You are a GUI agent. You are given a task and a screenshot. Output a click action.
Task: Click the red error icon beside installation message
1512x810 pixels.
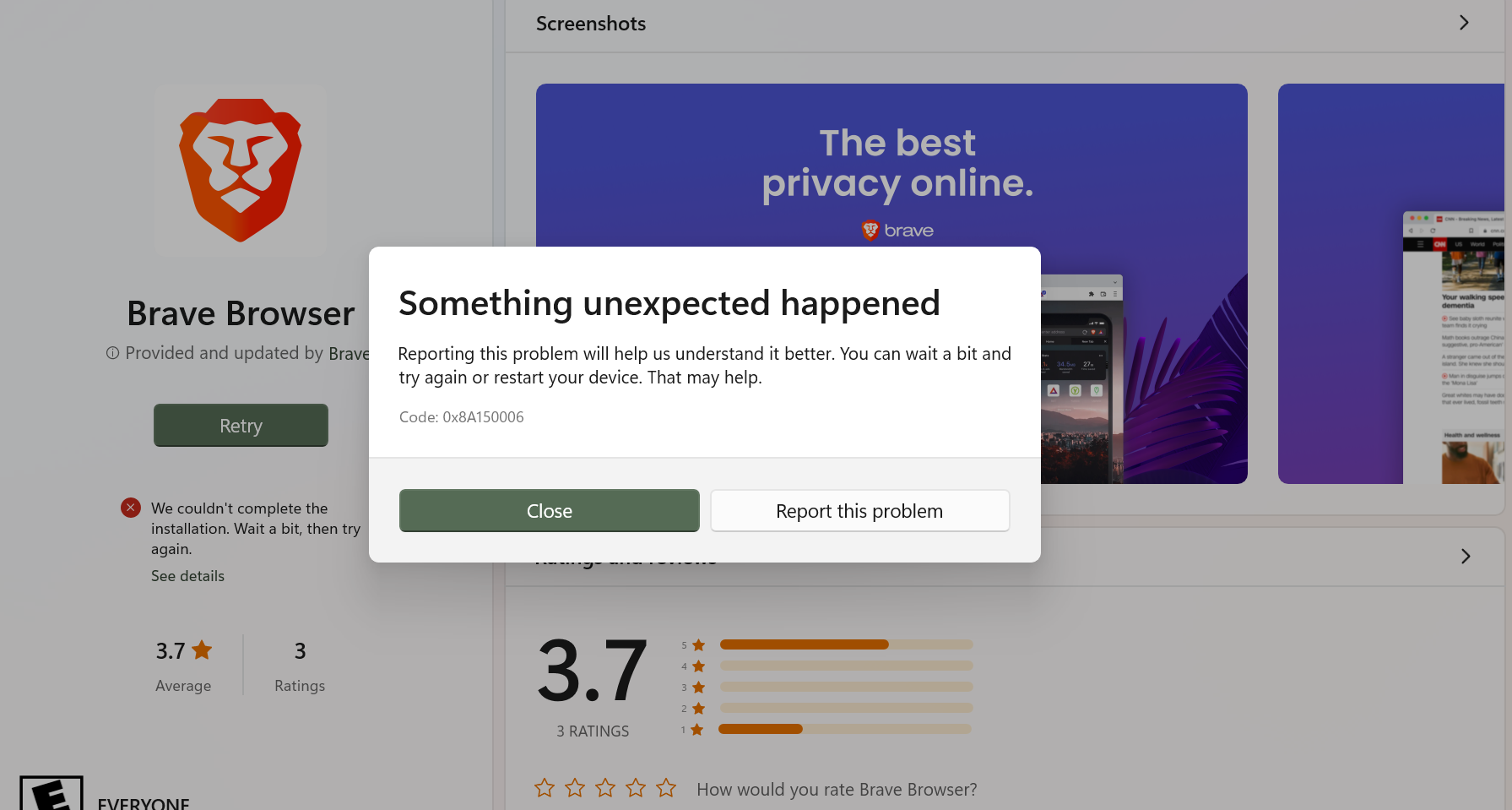130,507
